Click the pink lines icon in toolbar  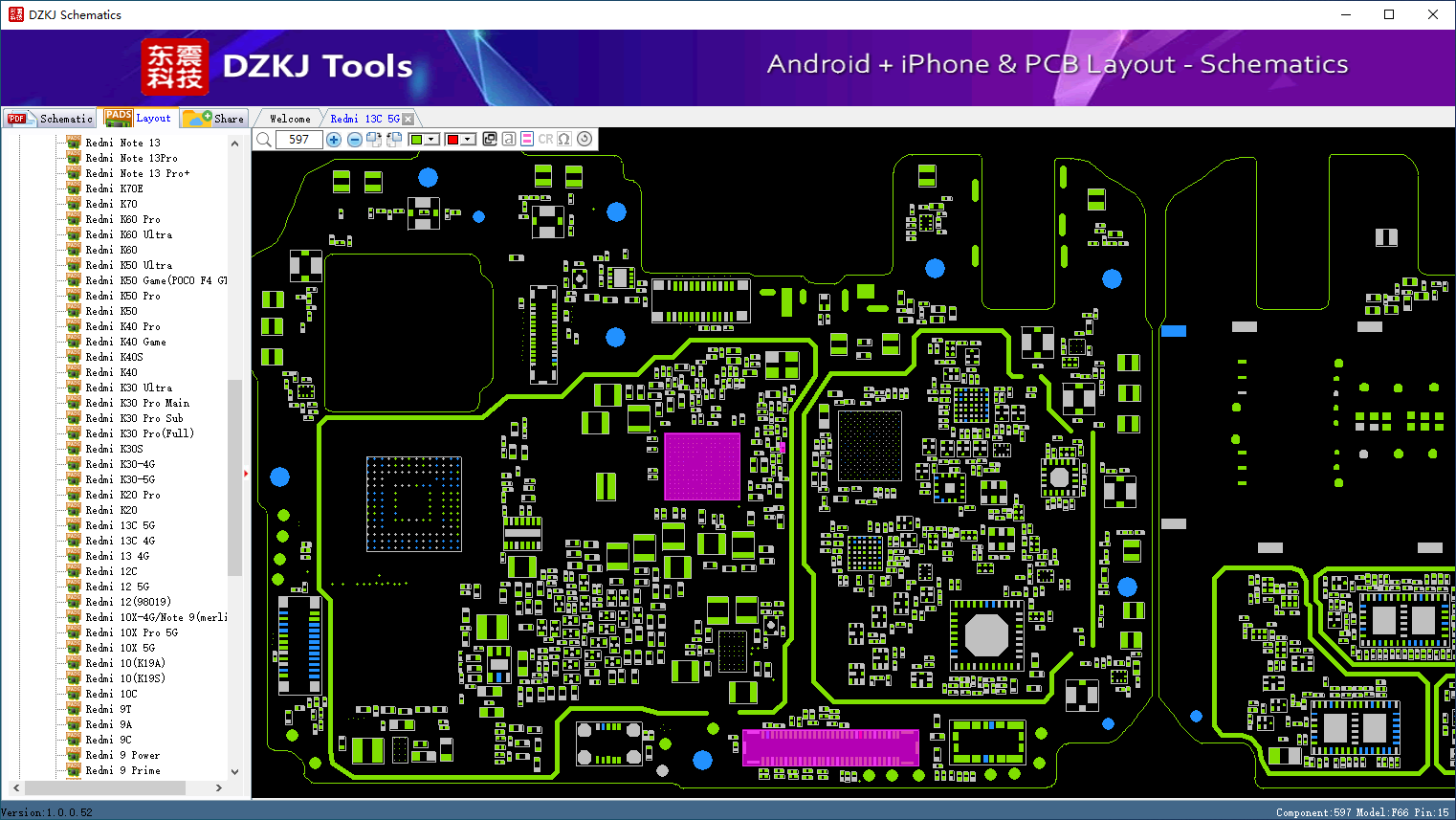pos(527,139)
